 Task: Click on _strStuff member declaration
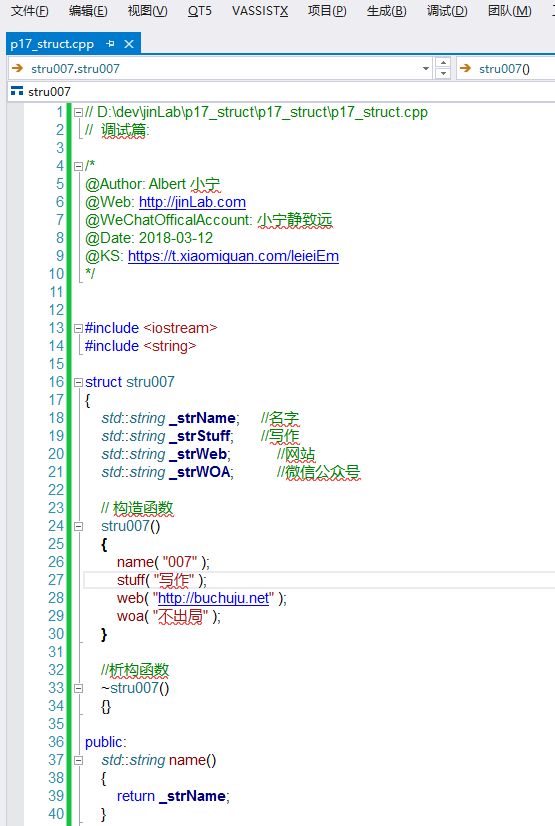click(x=200, y=436)
